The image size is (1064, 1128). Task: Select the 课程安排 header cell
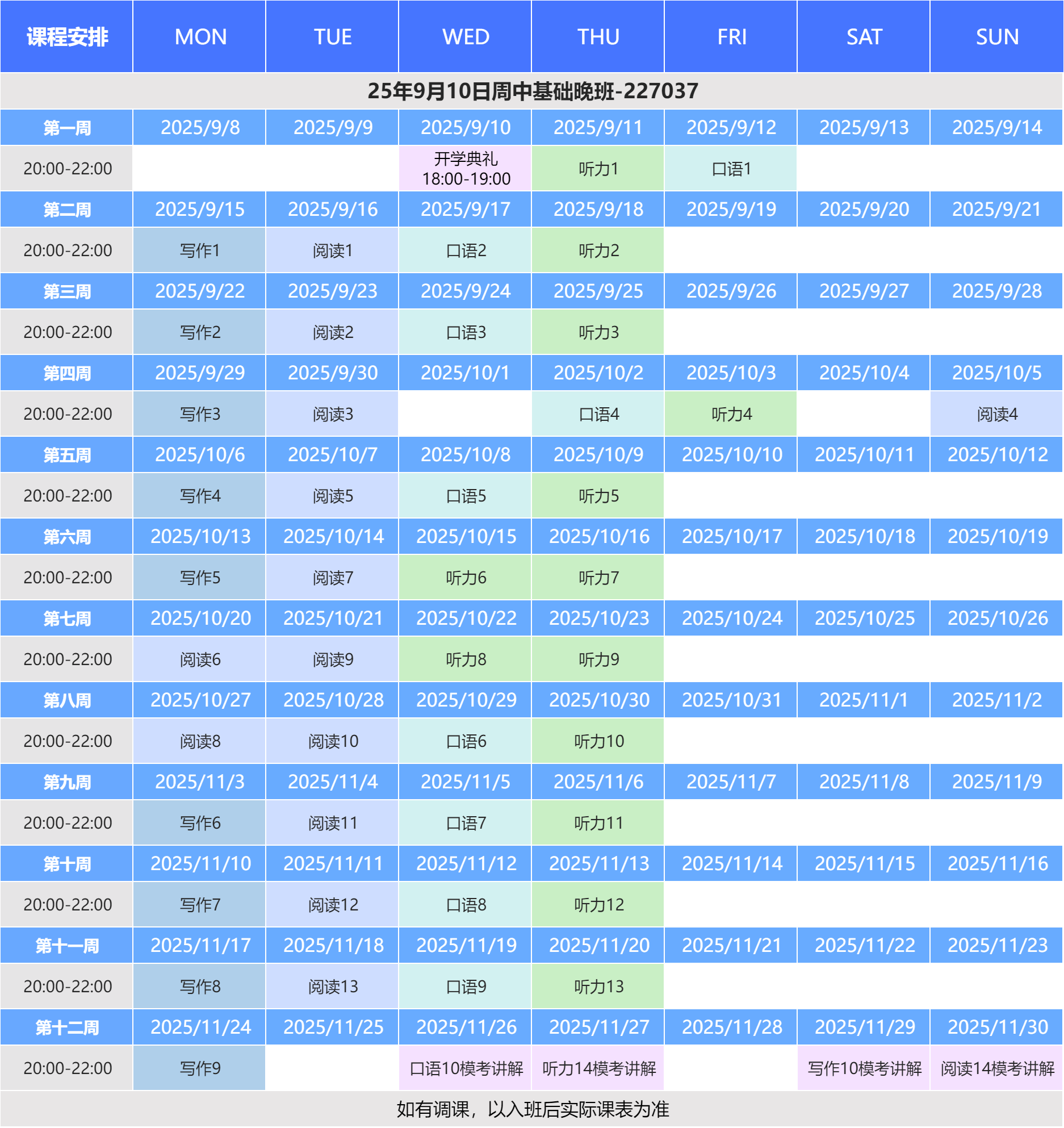[x=66, y=37]
